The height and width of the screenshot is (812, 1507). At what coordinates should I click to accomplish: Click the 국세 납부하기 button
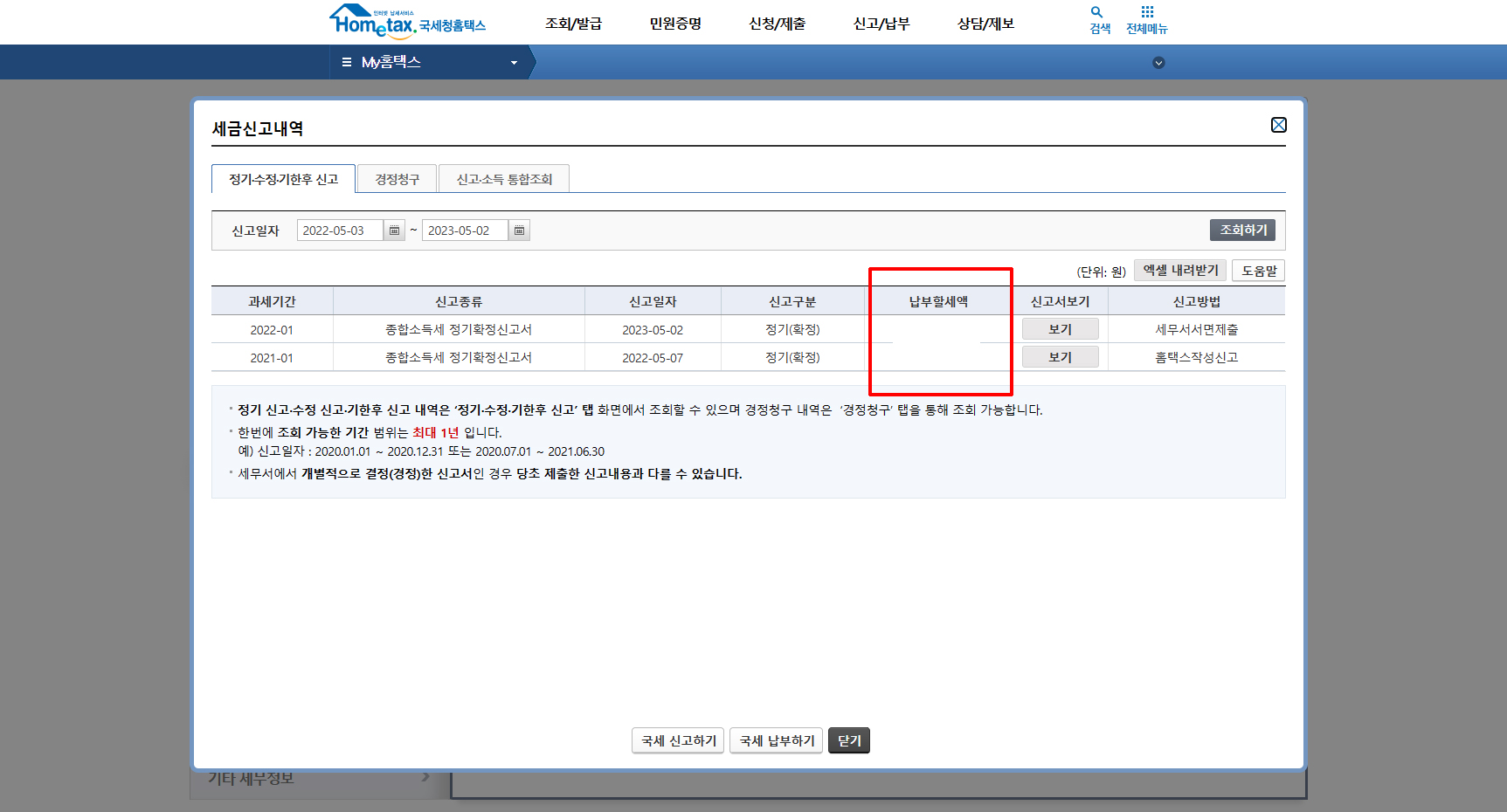click(x=776, y=740)
